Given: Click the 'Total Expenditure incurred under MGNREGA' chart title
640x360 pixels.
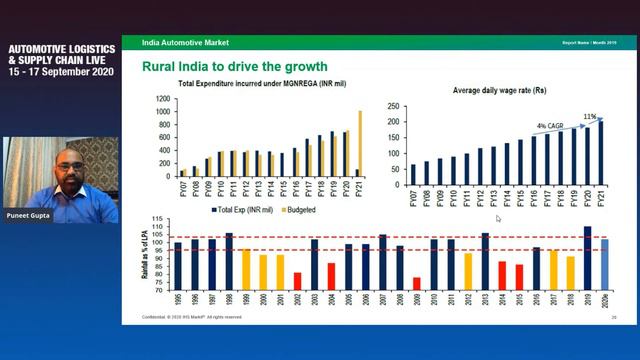Looking at the screenshot, I should click(262, 84).
